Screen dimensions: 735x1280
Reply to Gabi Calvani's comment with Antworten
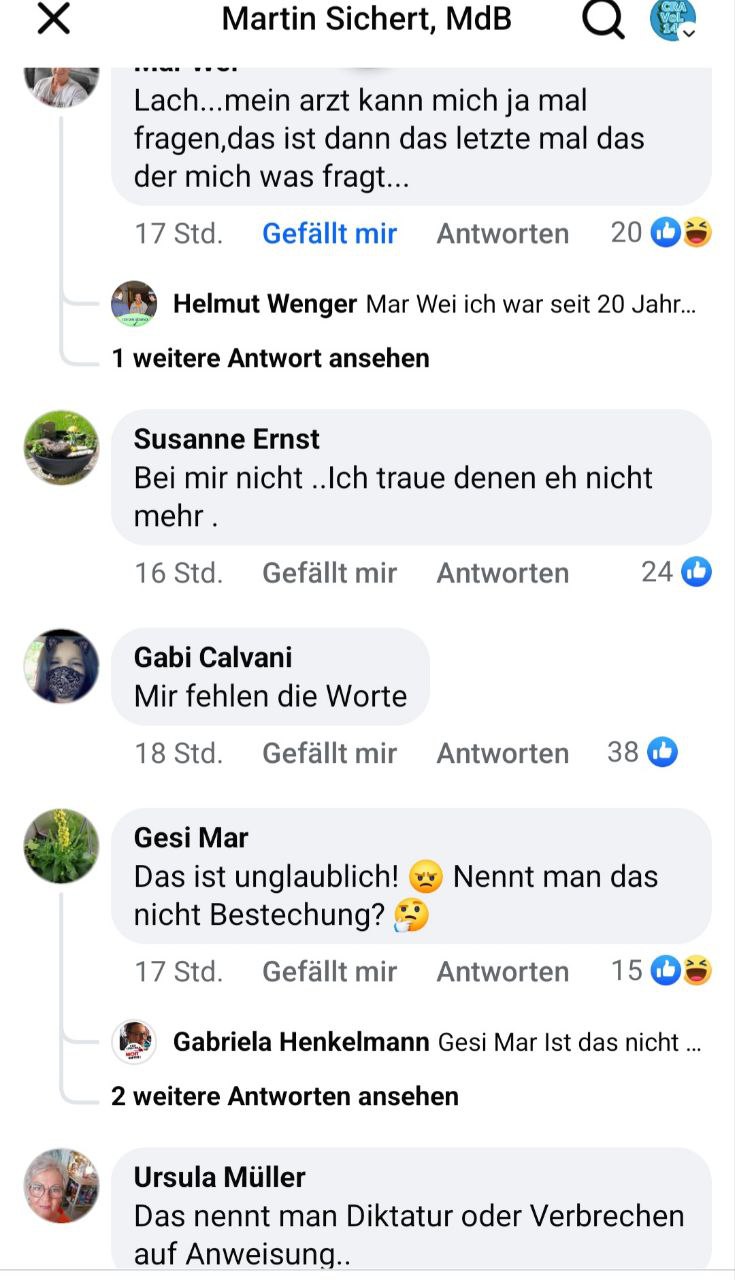(x=503, y=753)
